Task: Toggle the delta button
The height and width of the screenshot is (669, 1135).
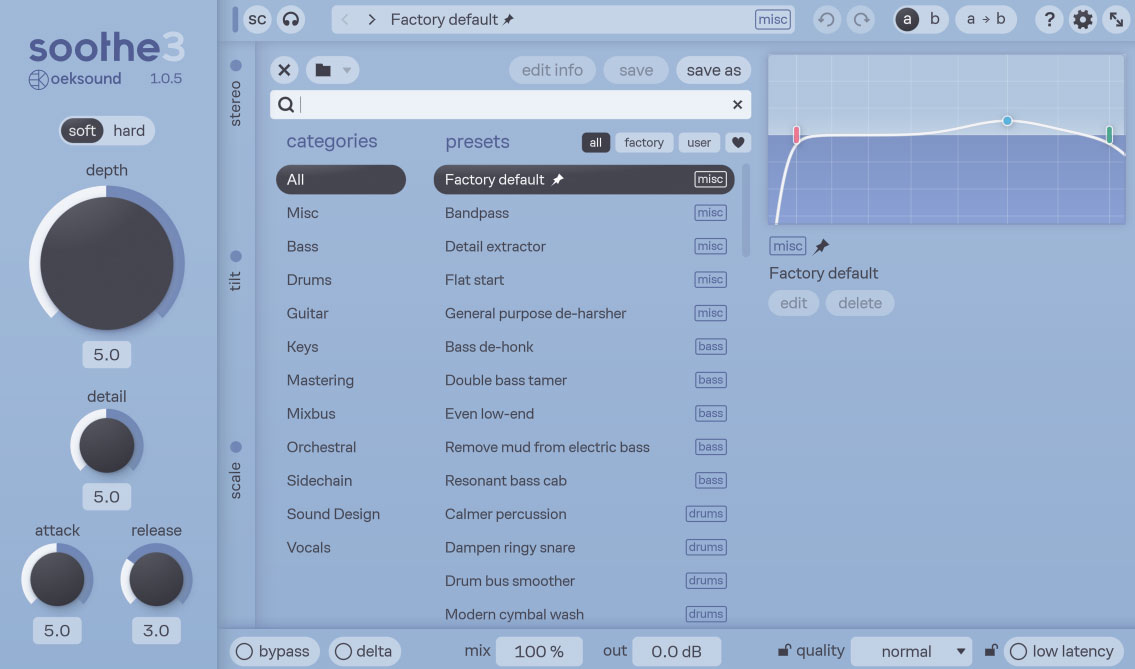Action: [x=364, y=651]
